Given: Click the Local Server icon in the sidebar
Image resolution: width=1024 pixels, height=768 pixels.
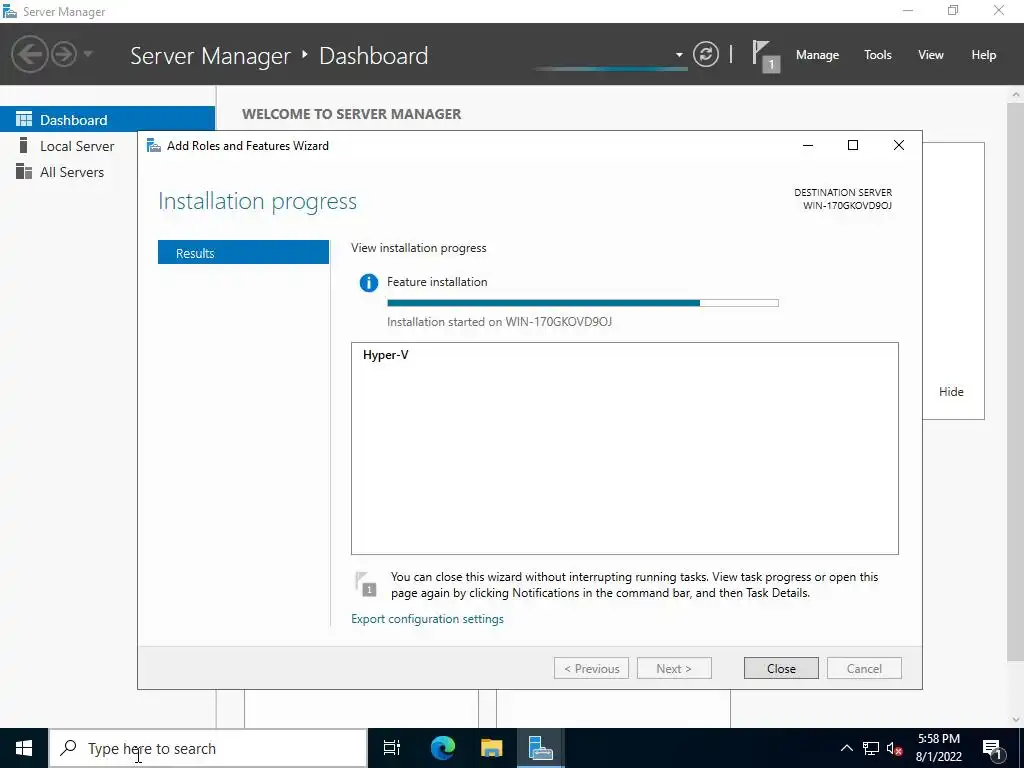Looking at the screenshot, I should click(24, 145).
